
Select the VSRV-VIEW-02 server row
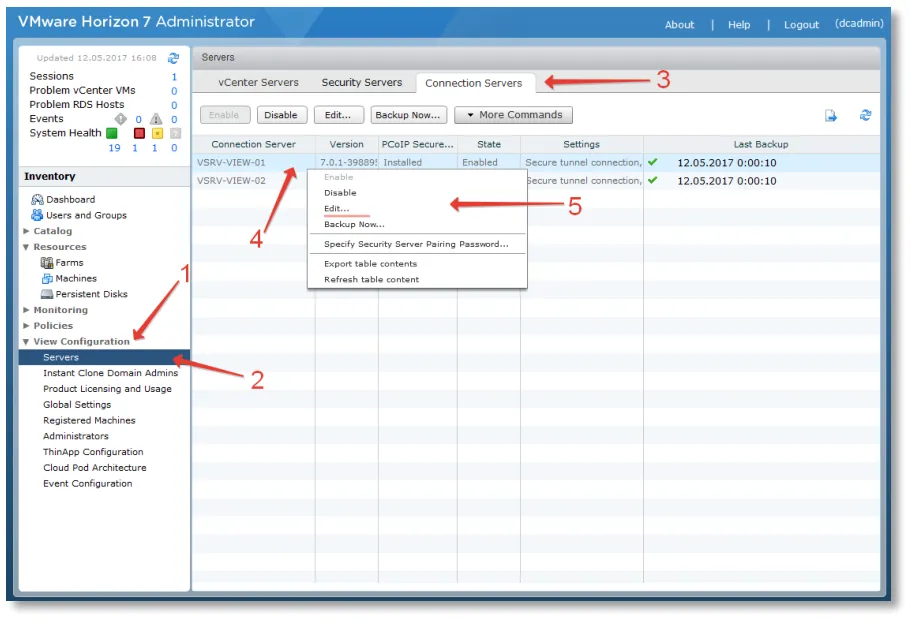[536, 181]
